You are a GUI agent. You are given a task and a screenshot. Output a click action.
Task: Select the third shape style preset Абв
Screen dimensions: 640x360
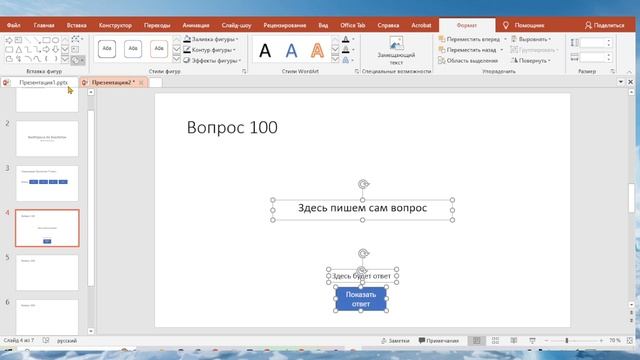click(x=159, y=49)
